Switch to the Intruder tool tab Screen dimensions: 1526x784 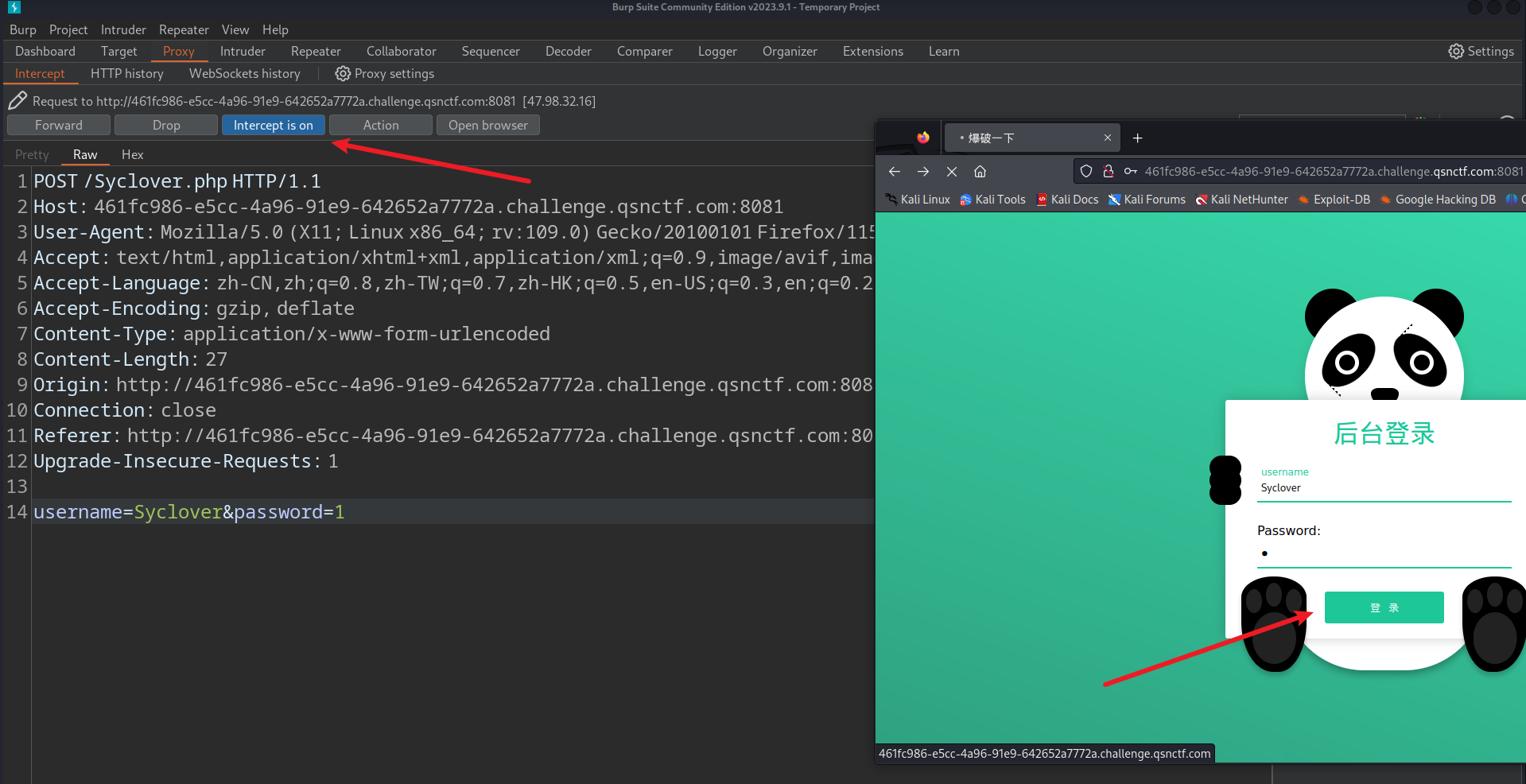click(243, 51)
